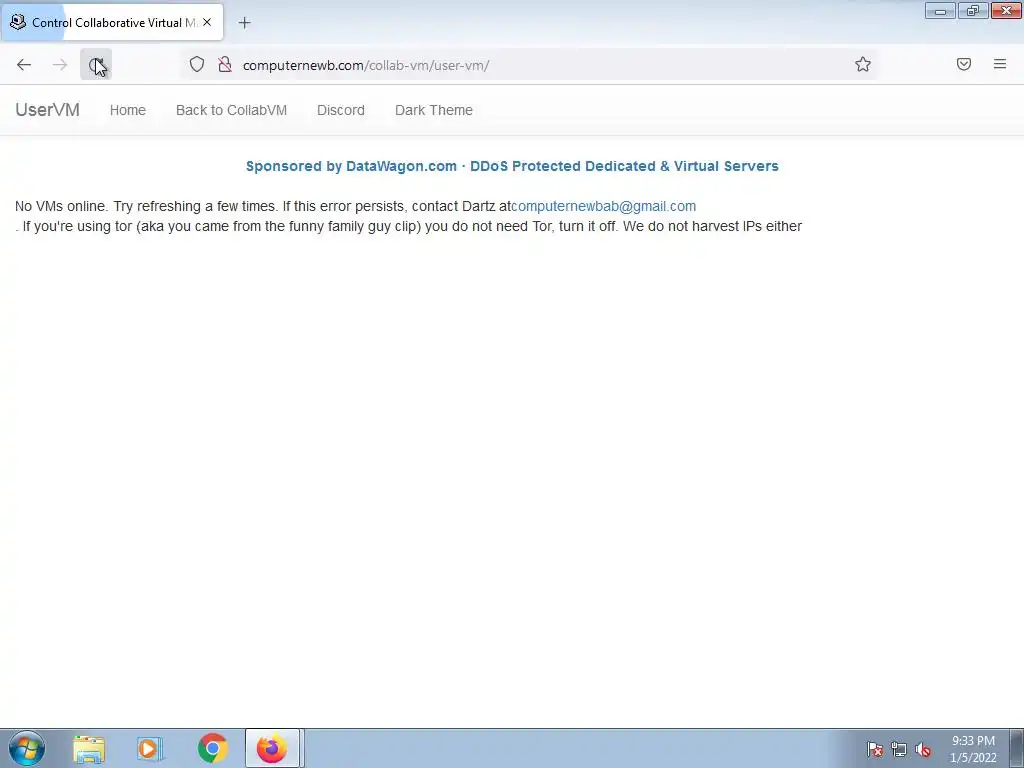This screenshot has height=768, width=1024.
Task: Switch to Dark Theme
Action: click(x=434, y=110)
